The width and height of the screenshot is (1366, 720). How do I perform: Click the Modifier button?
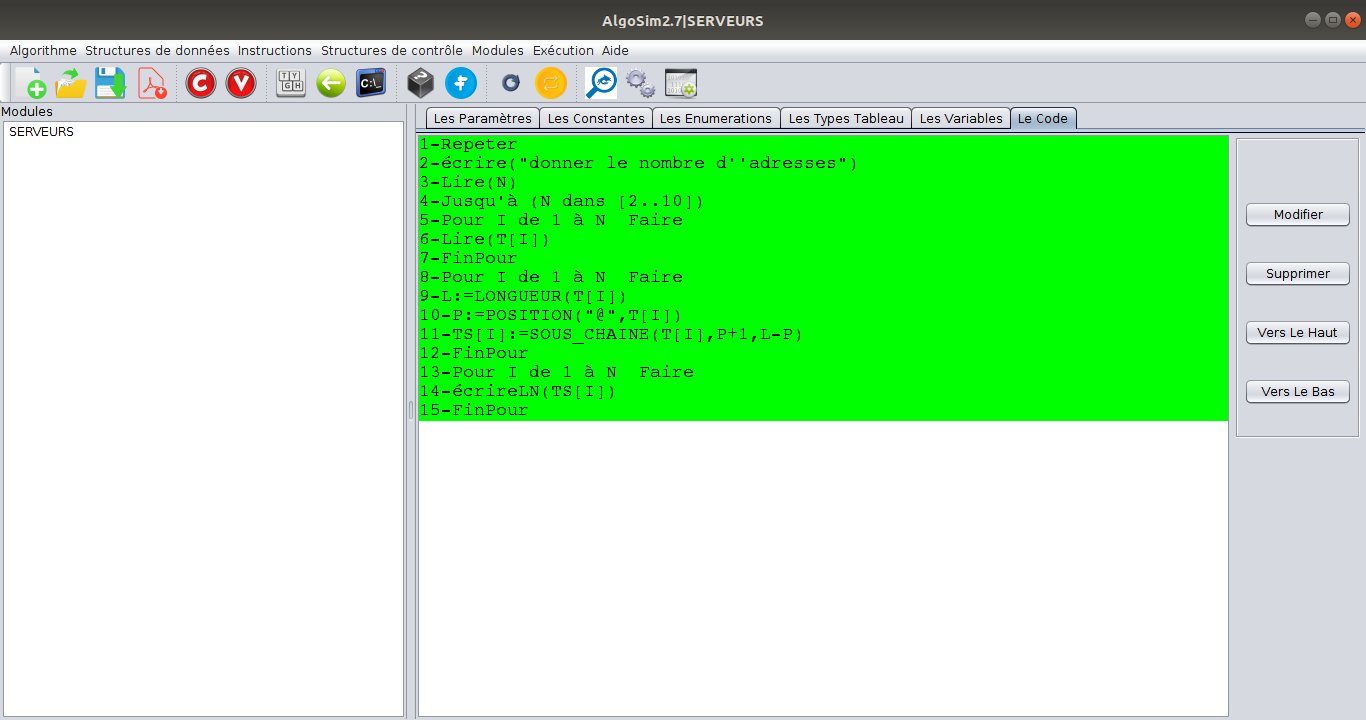[1298, 215]
